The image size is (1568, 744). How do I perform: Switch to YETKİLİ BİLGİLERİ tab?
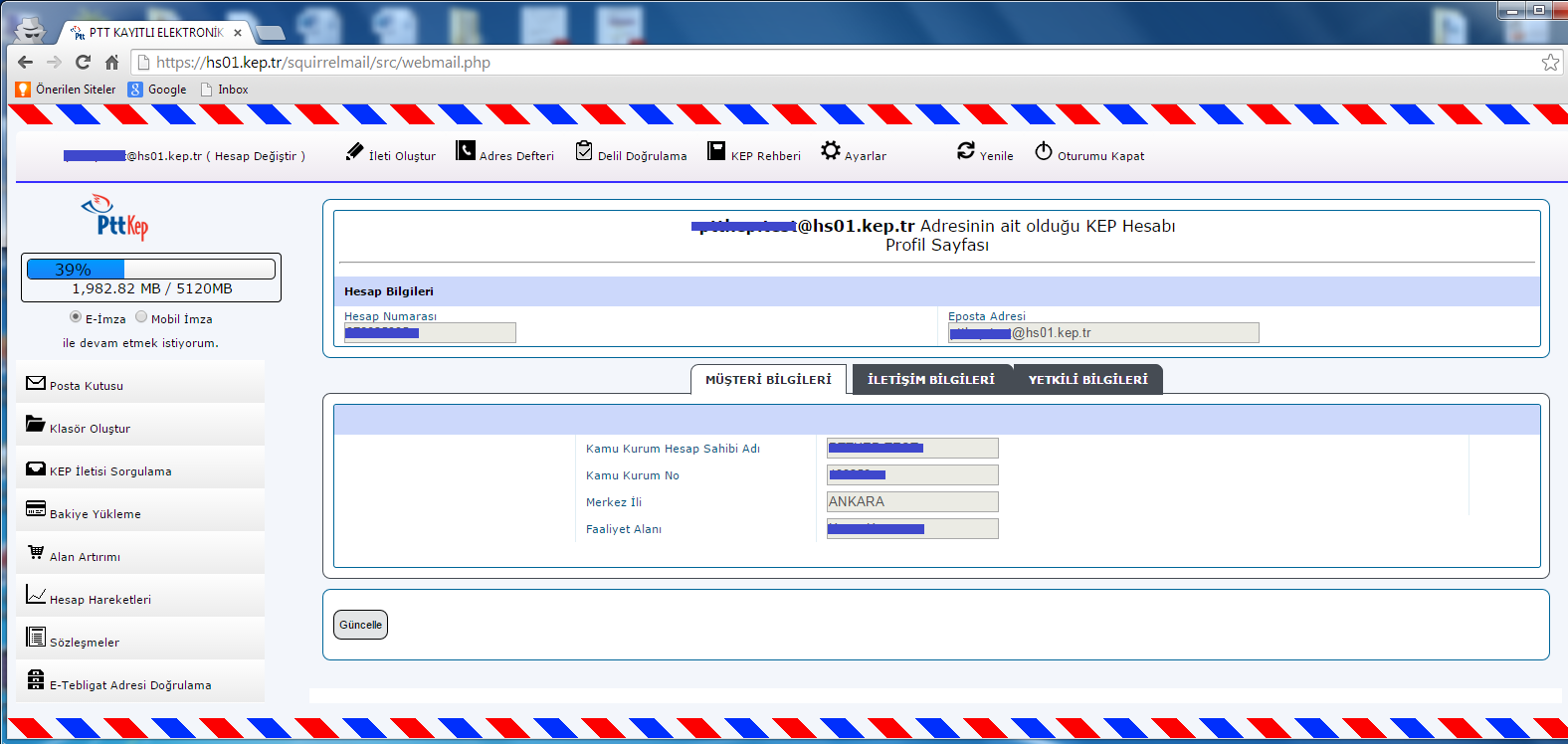tap(1088, 380)
